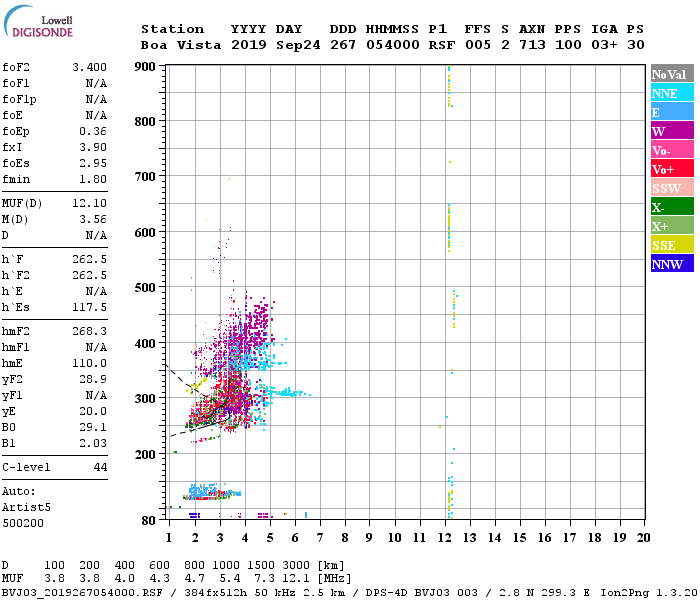
Task: Click the C-level value 44
Action: pos(100,467)
